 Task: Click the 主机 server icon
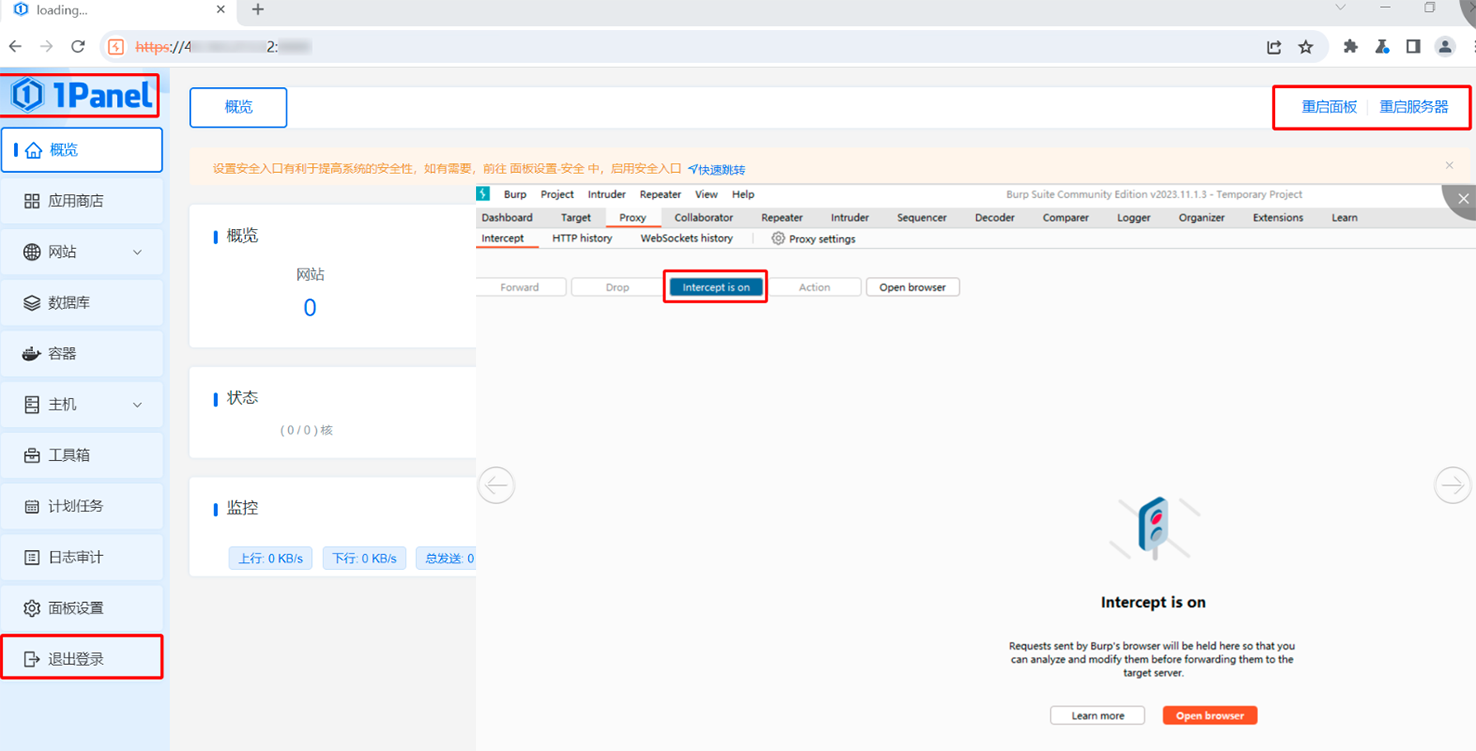(32, 405)
